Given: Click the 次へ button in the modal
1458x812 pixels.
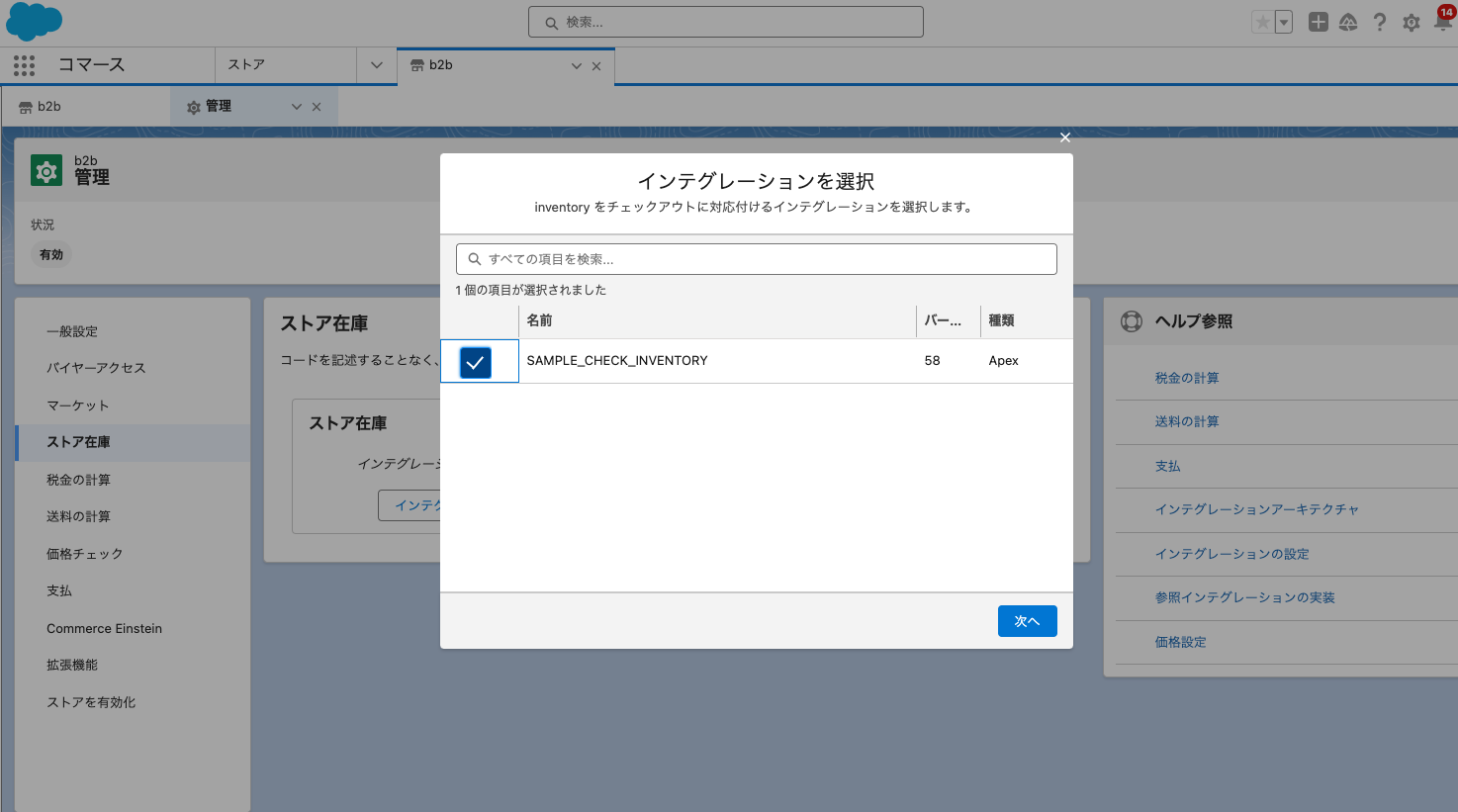Looking at the screenshot, I should 1027,621.
